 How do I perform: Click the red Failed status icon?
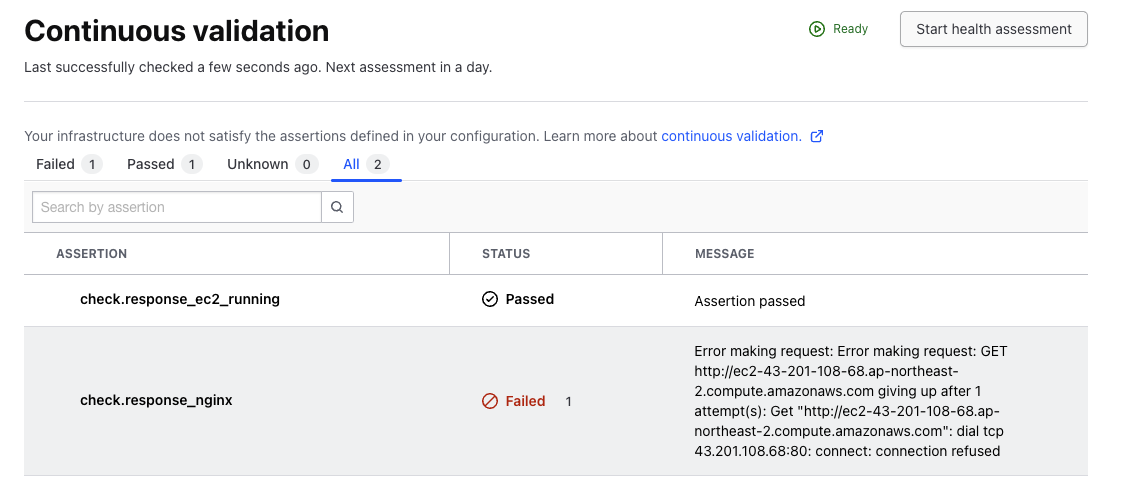(x=490, y=401)
